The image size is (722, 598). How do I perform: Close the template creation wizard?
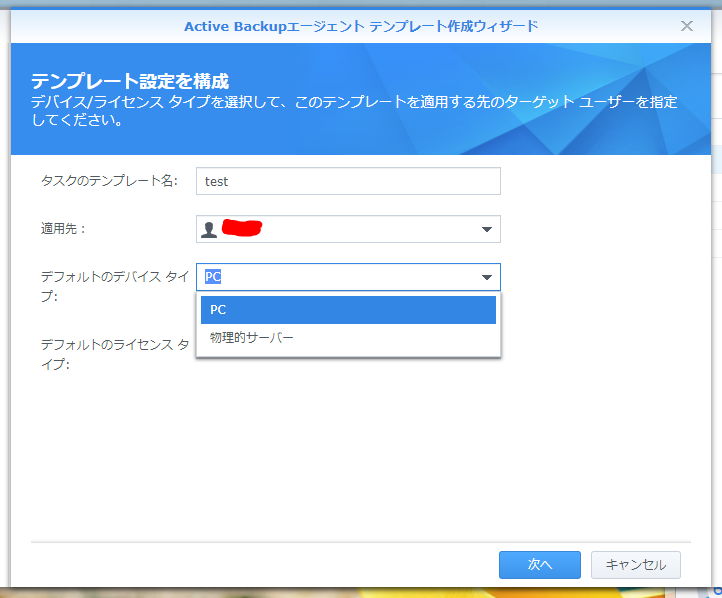click(687, 26)
